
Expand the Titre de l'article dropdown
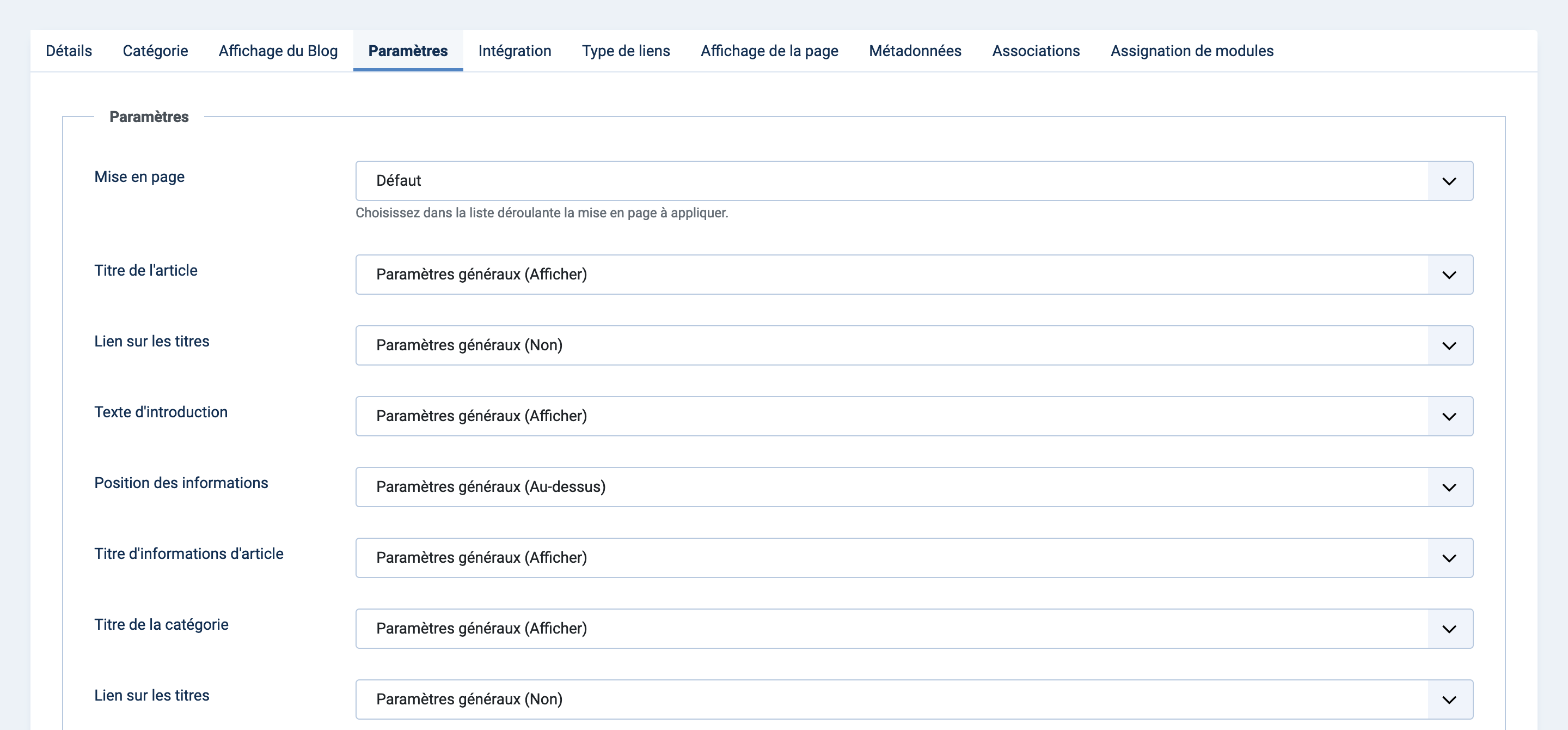(914, 275)
